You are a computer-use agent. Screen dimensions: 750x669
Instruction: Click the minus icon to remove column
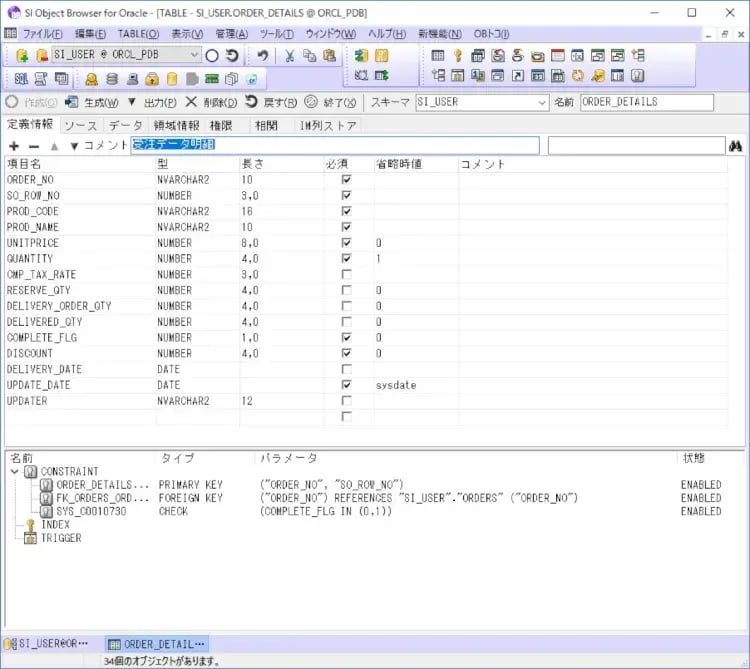[33, 146]
